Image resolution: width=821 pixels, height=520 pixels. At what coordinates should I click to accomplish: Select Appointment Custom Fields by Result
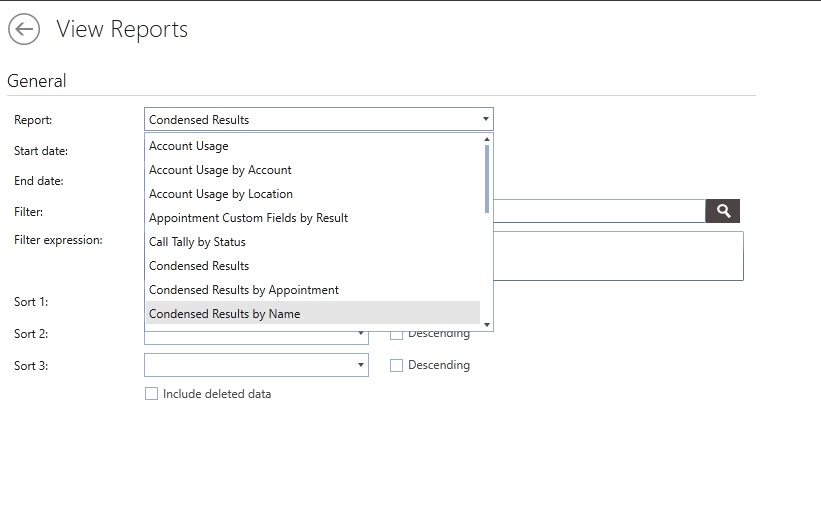pos(313,218)
